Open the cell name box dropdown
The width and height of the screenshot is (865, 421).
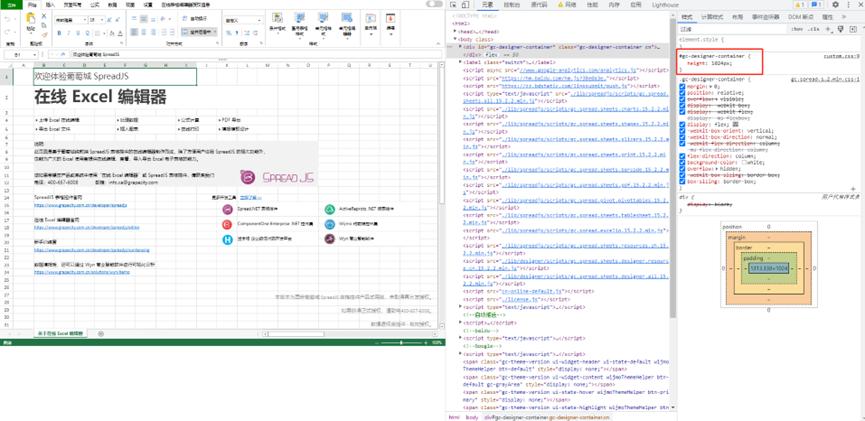(x=34, y=55)
